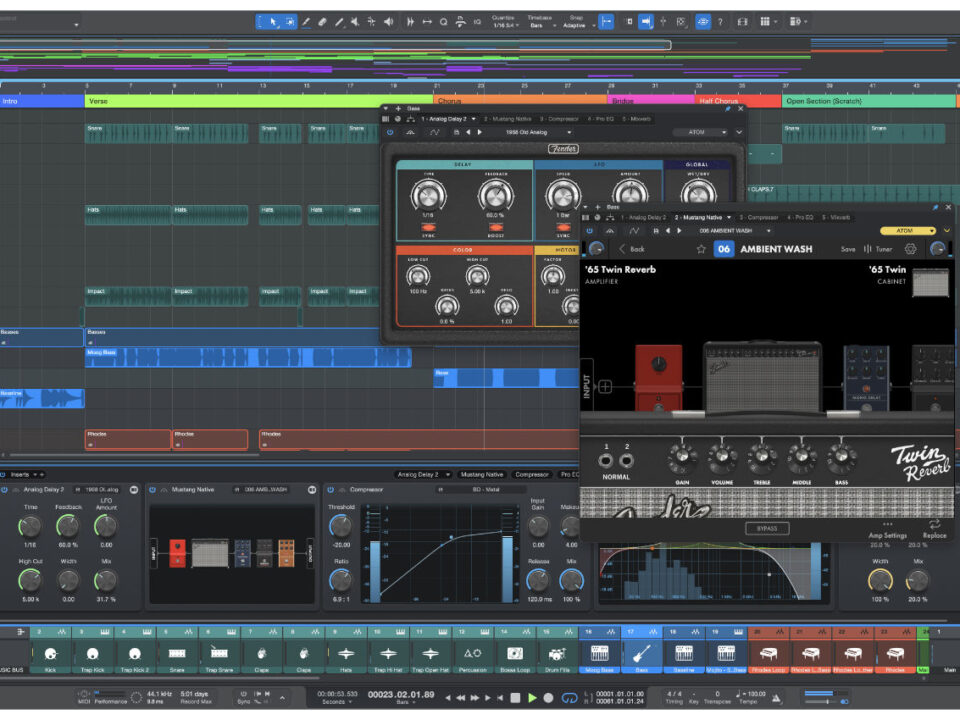
Task: Open the yellow ATOM dropdown
Action: click(x=907, y=230)
